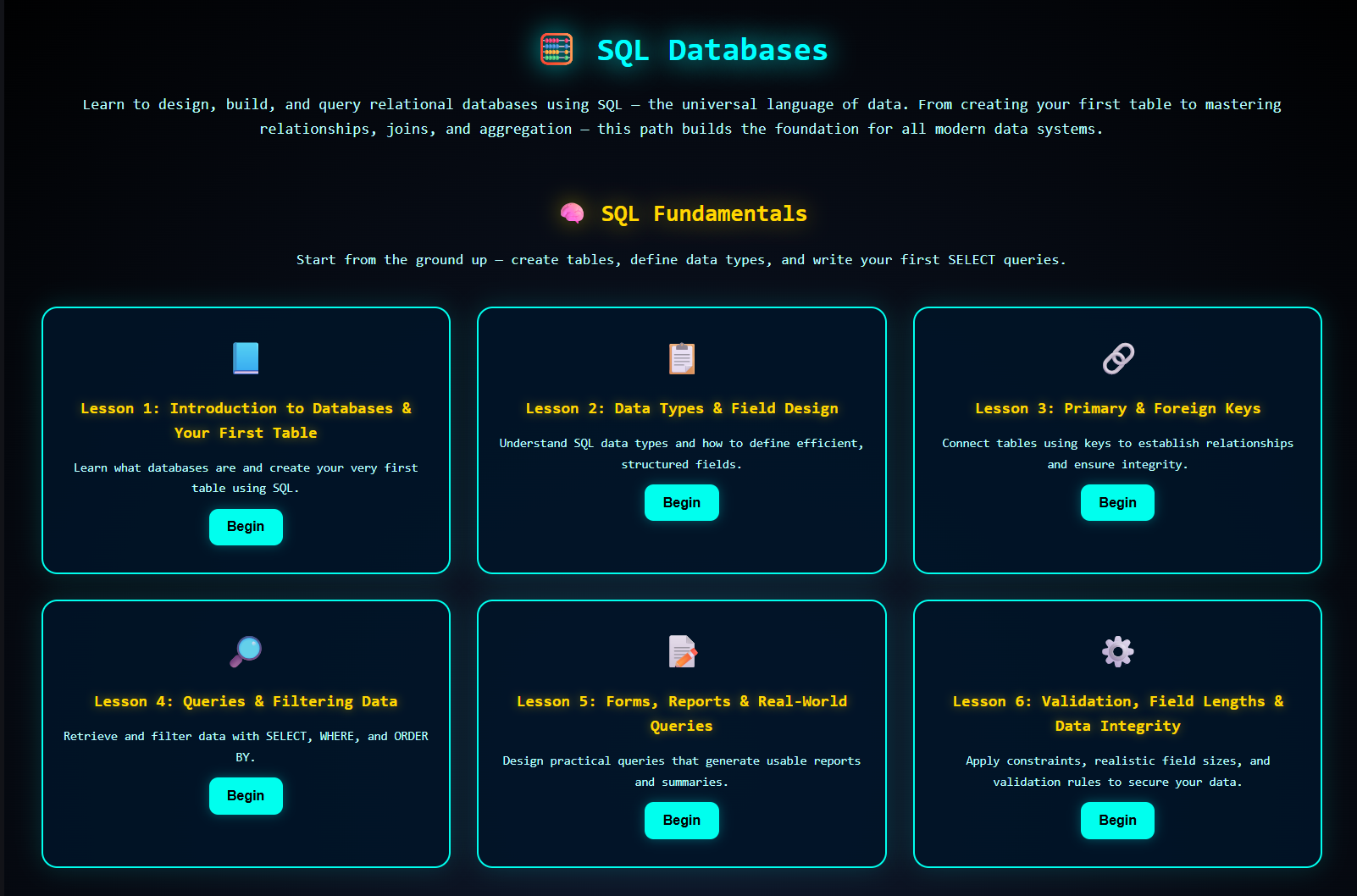Click the Lesson 3: Primary & Foreign Keys heading
Image resolution: width=1357 pixels, height=896 pixels.
point(1117,408)
